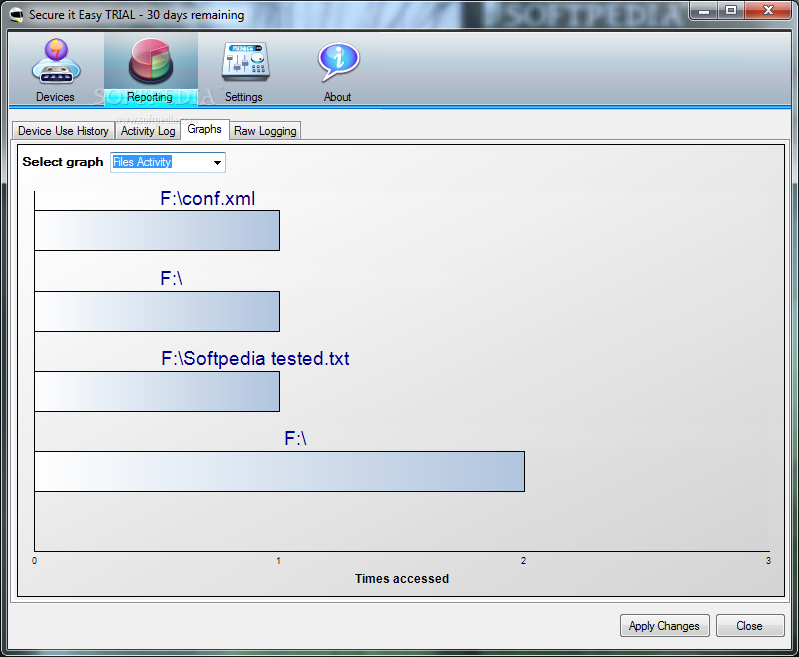
Task: Close window with title bar X
Action: [768, 11]
